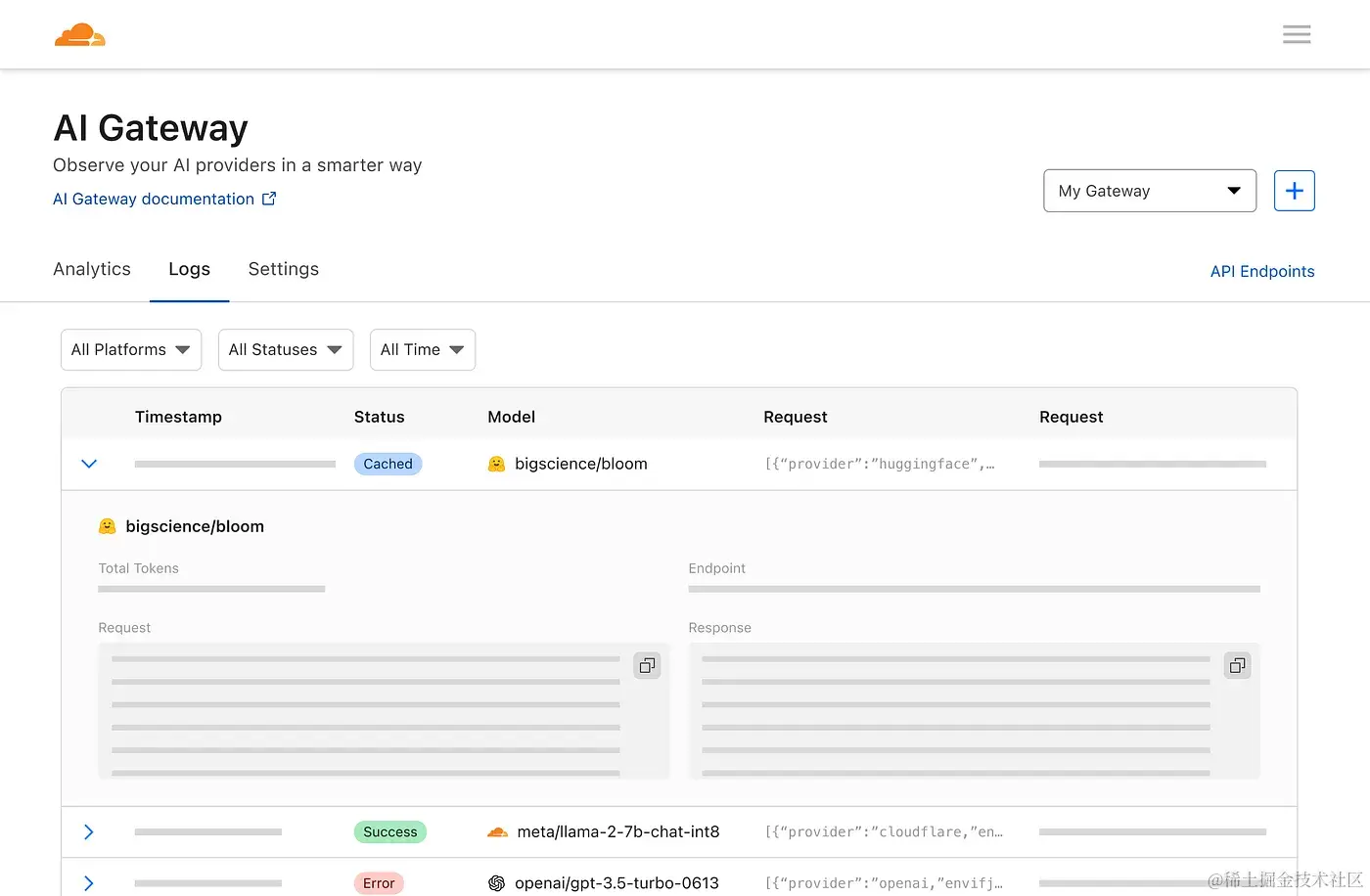The width and height of the screenshot is (1370, 896).
Task: Click the cloudflare provider request snippet
Action: 884,831
